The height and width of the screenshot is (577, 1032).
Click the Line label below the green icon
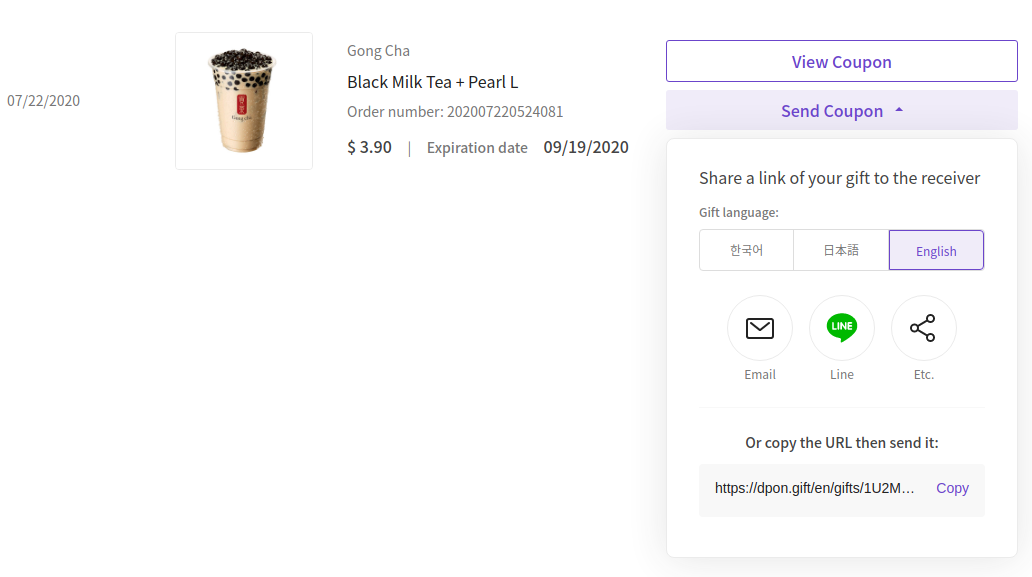coord(842,374)
